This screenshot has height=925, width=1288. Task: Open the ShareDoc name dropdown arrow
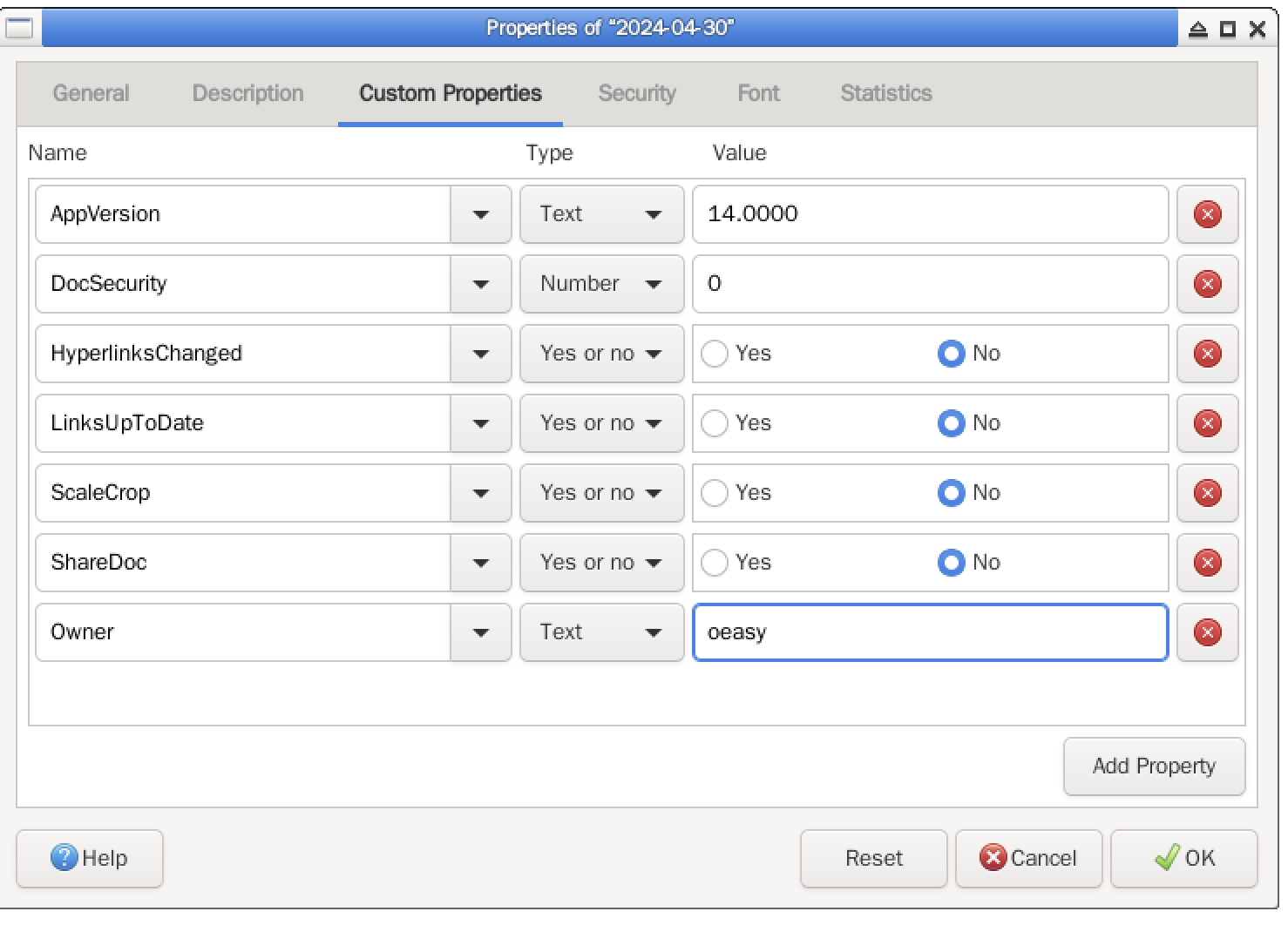pyautogui.click(x=481, y=563)
